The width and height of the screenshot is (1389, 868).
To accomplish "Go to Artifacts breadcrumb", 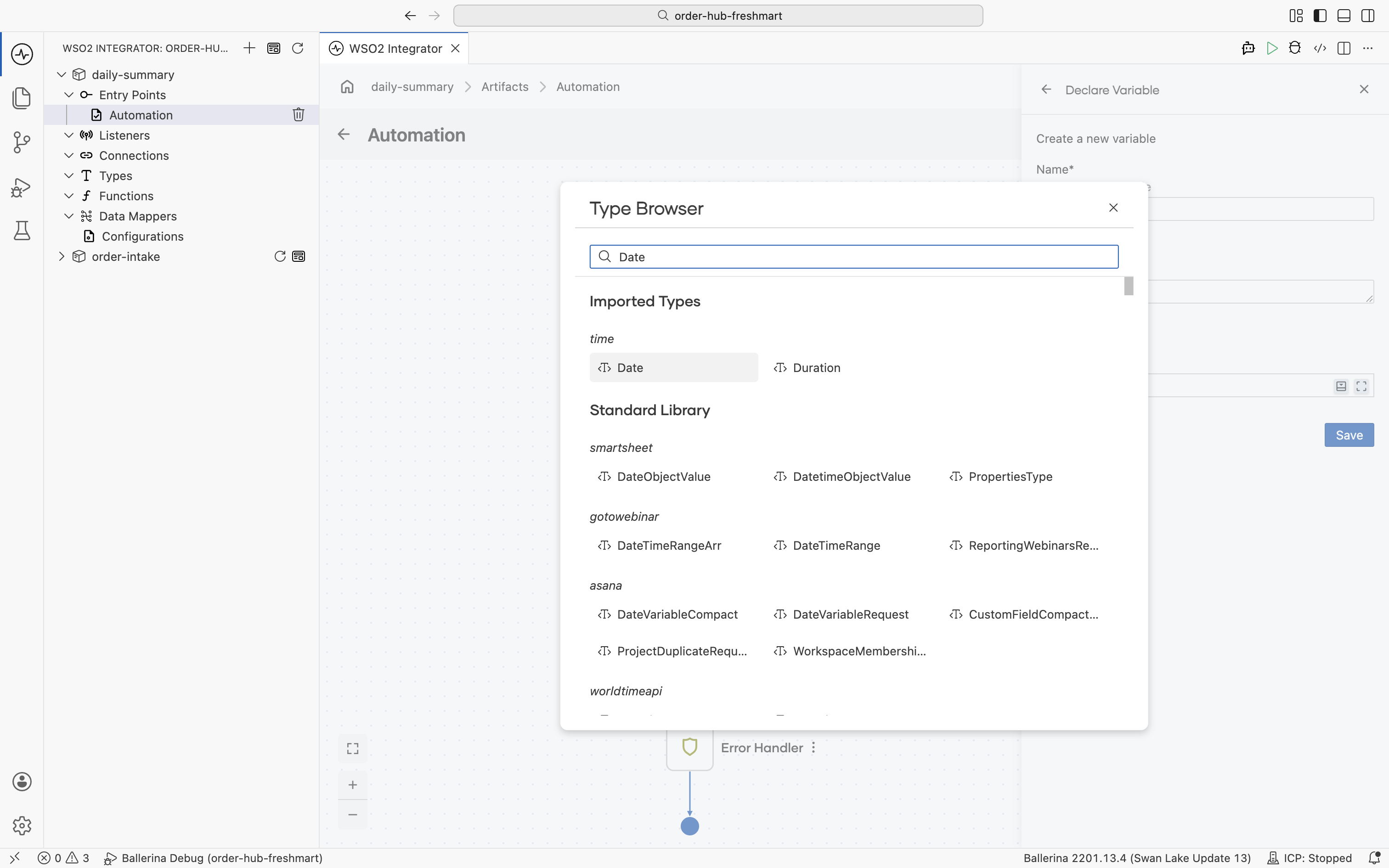I will (x=504, y=87).
